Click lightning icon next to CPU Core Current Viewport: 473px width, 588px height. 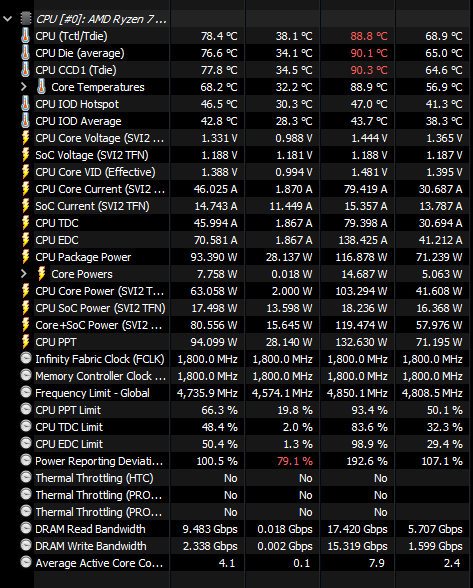26,189
